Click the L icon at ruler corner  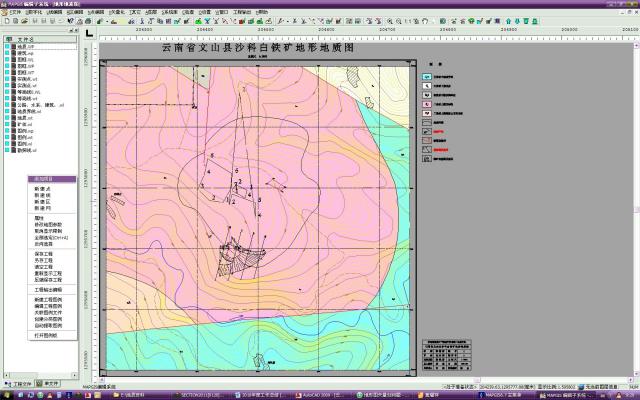tap(89, 33)
